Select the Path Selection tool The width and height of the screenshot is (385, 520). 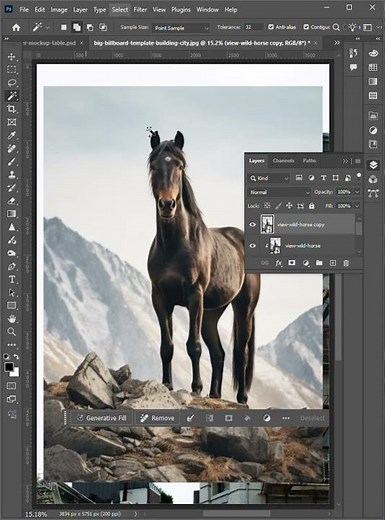click(12, 293)
